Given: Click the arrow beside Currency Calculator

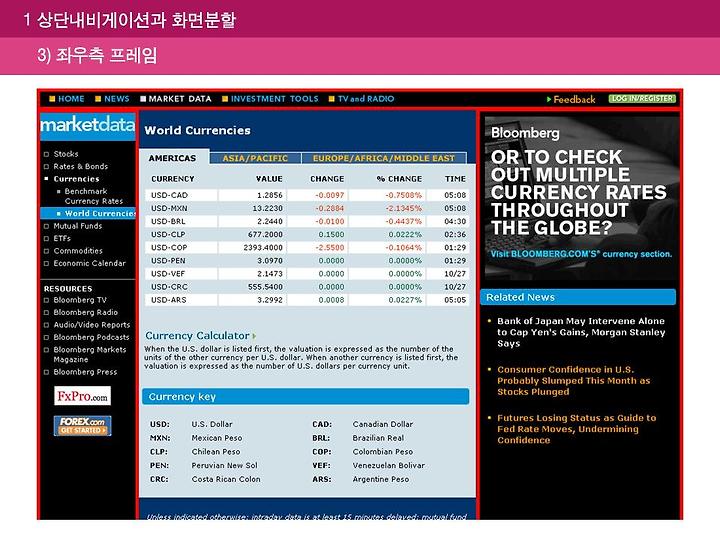Looking at the screenshot, I should click(x=254, y=336).
